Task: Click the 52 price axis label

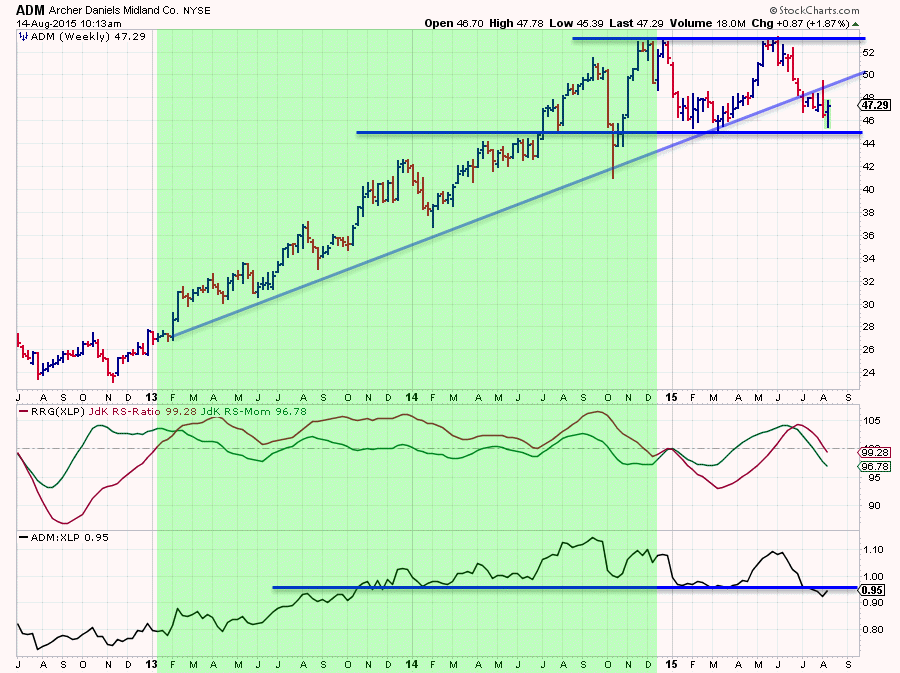Action: (x=868, y=52)
